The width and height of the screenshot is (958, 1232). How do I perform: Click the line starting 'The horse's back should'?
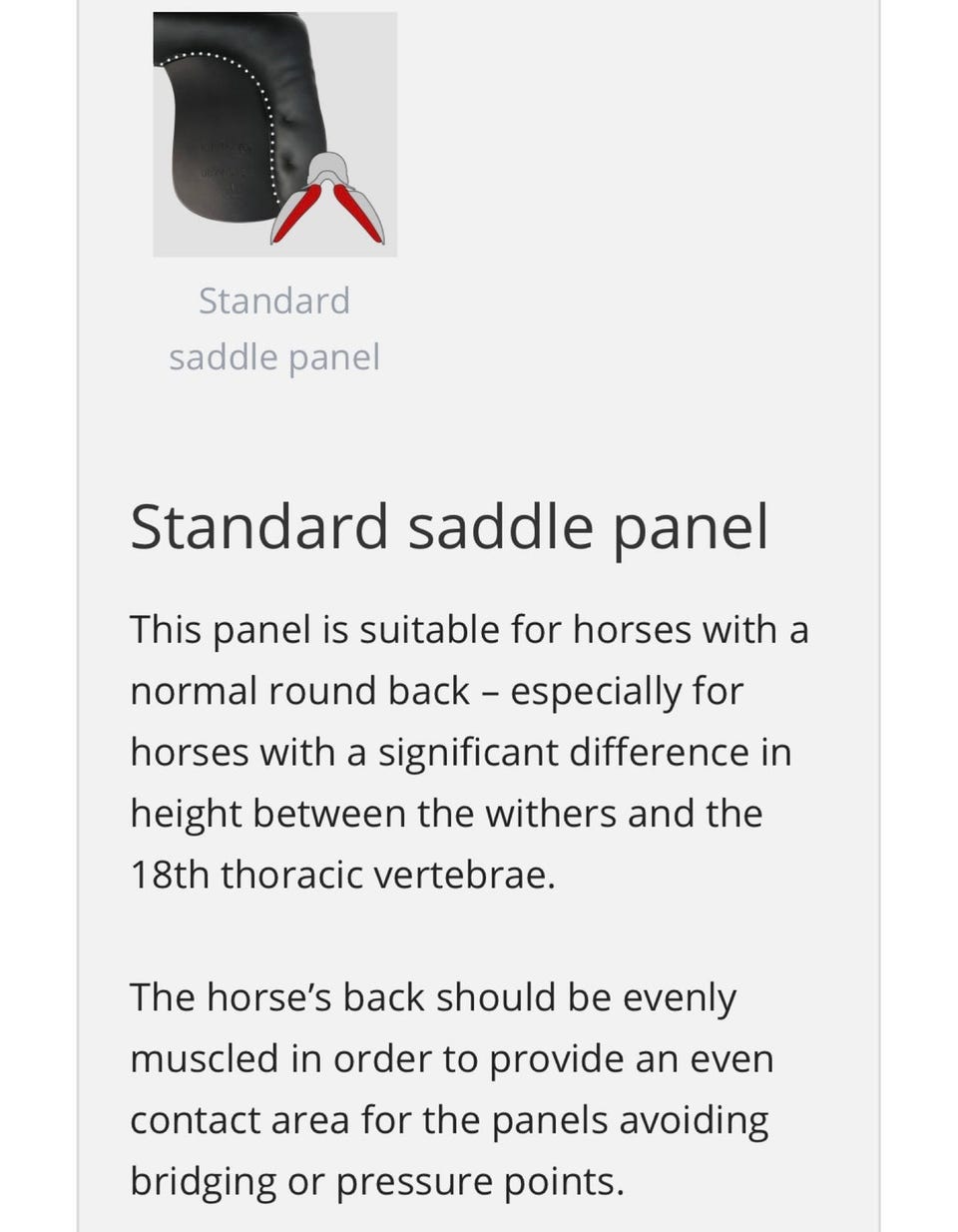[433, 997]
